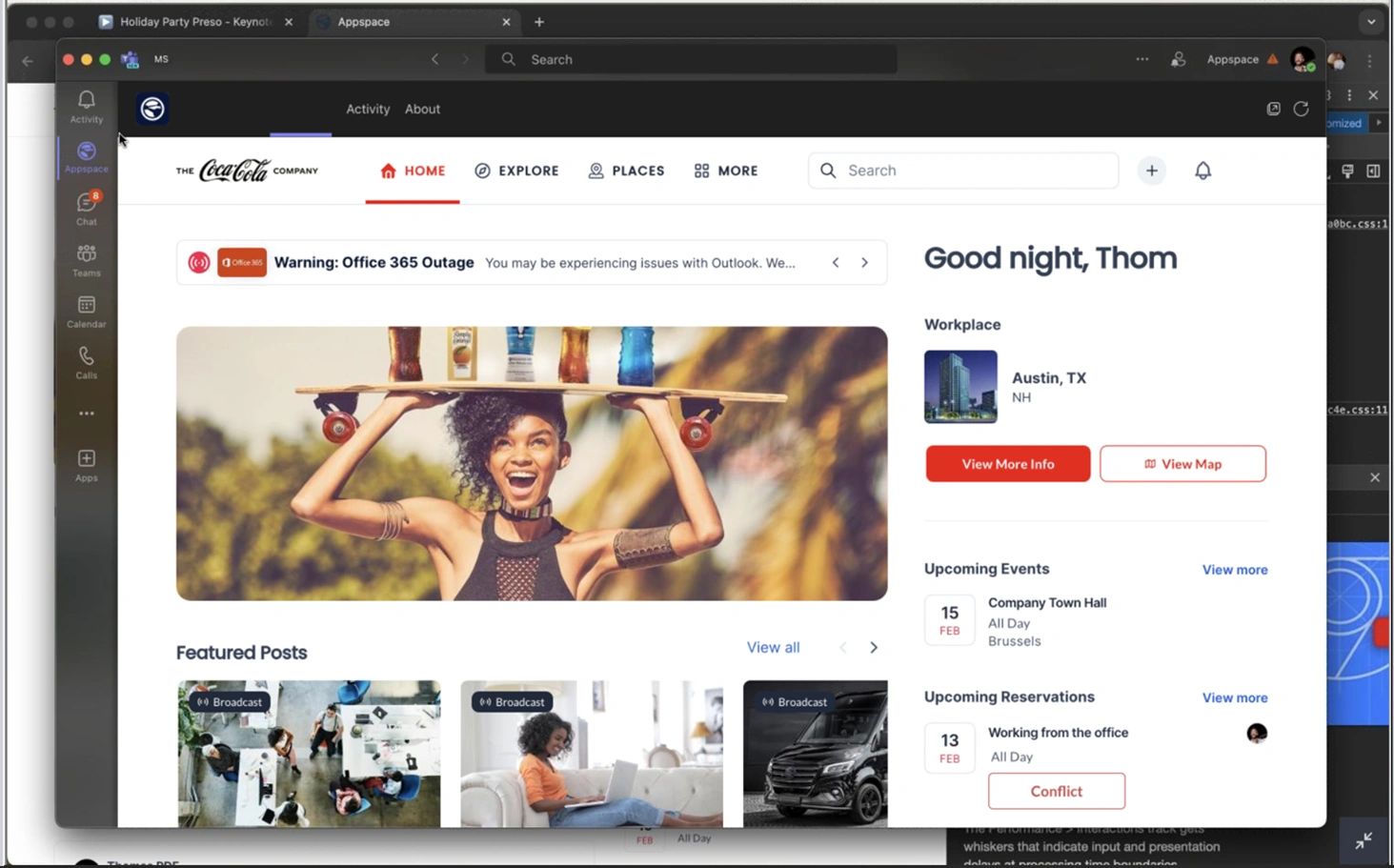Viewport: 1394px width, 868px height.
Task: Click the notifications bell icon
Action: point(1202,171)
